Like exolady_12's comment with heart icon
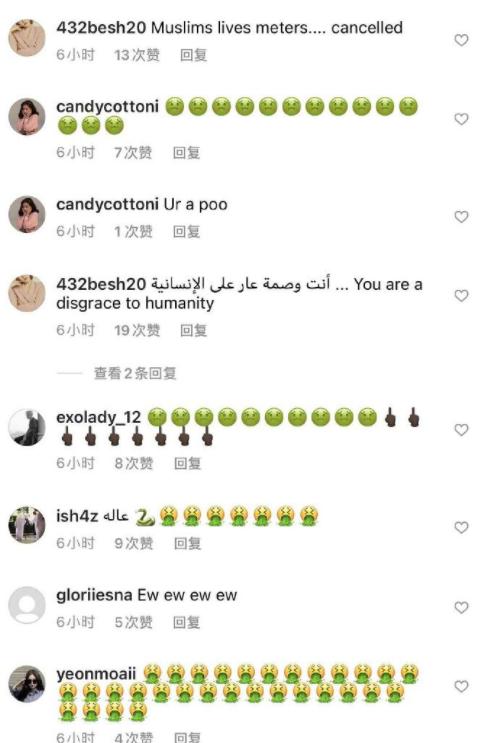The height and width of the screenshot is (743, 489). point(461,430)
